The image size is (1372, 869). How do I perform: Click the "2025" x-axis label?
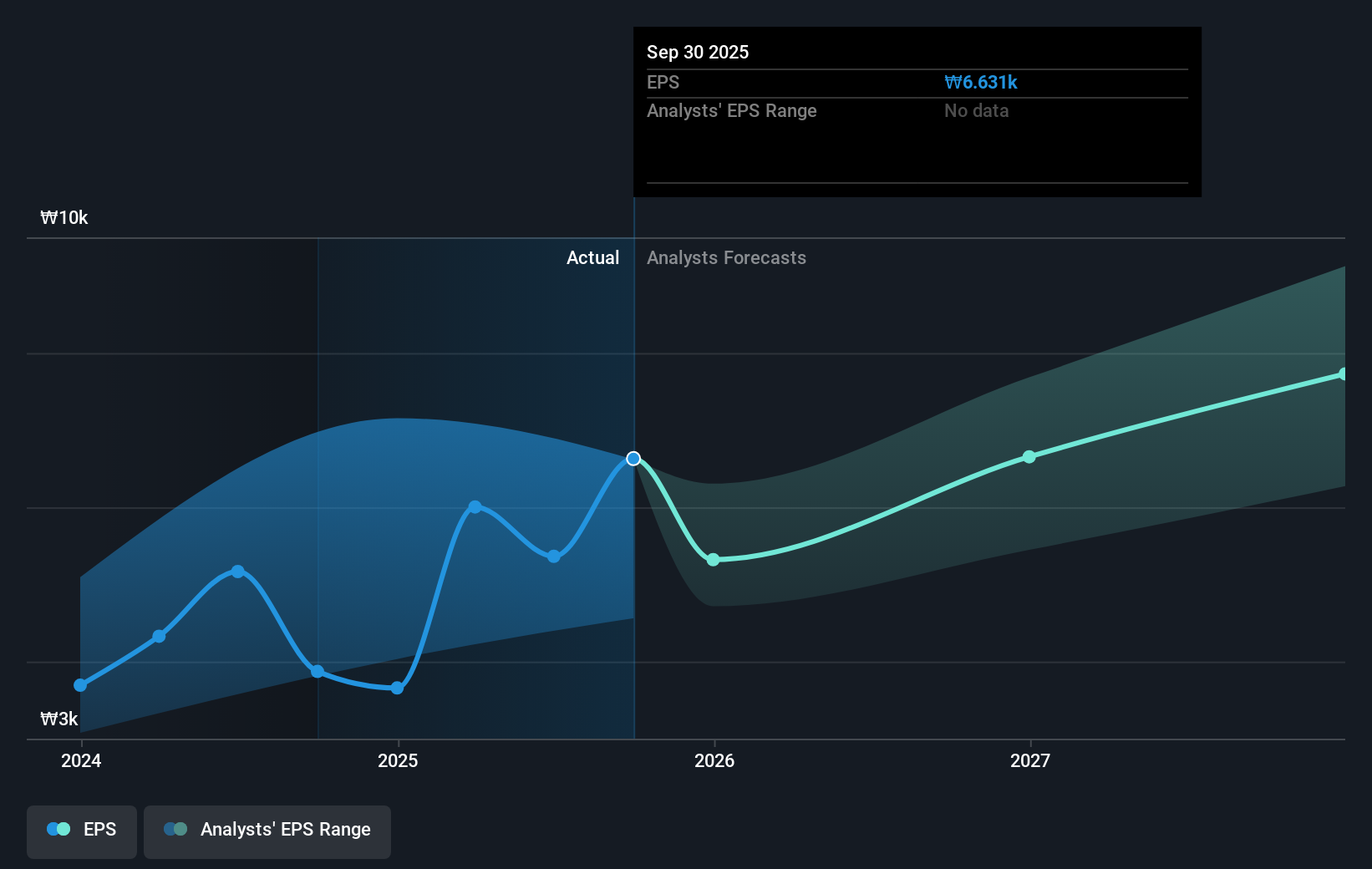pyautogui.click(x=398, y=760)
